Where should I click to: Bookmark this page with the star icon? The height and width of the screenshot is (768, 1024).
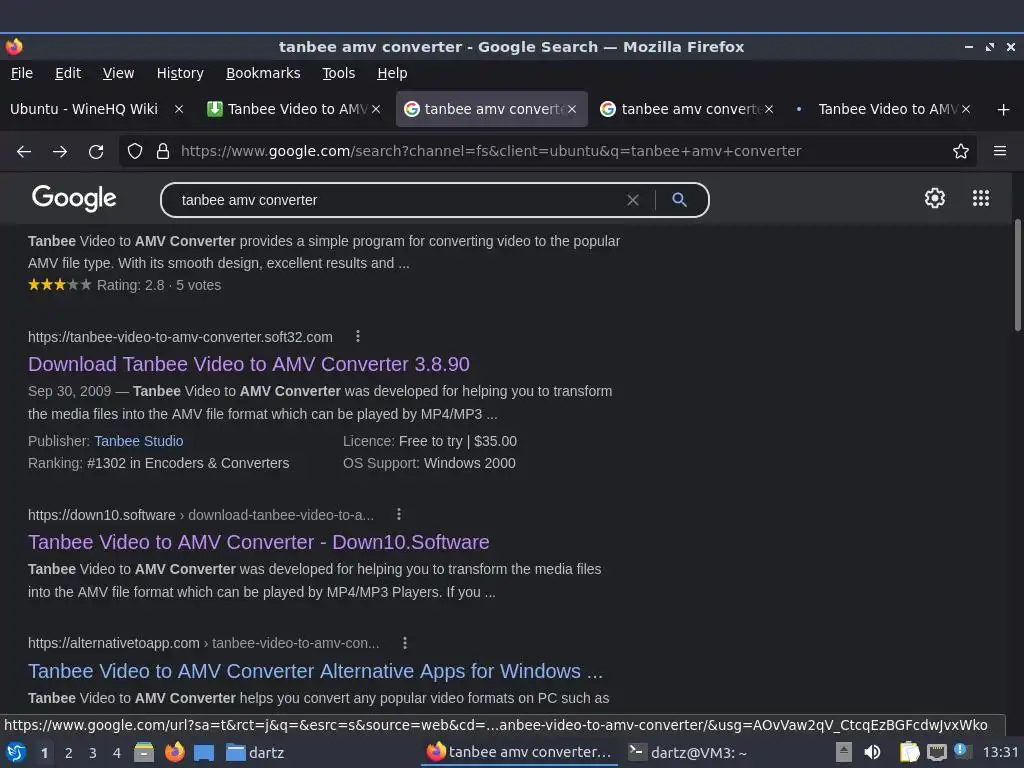tap(960, 152)
